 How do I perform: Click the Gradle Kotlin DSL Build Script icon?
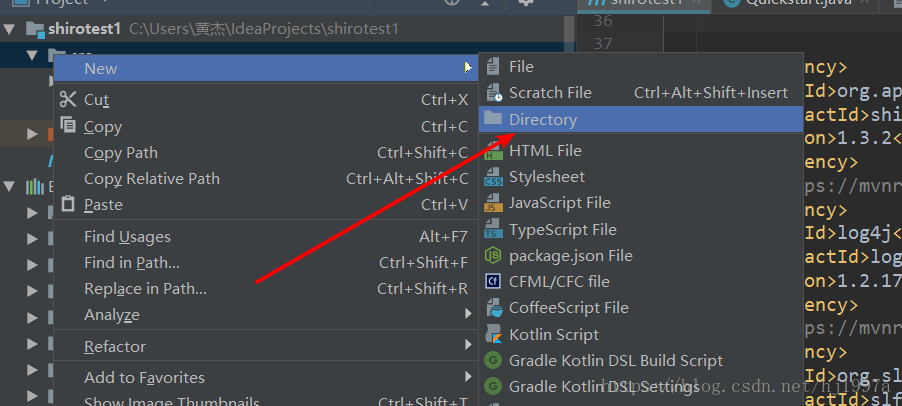(493, 361)
